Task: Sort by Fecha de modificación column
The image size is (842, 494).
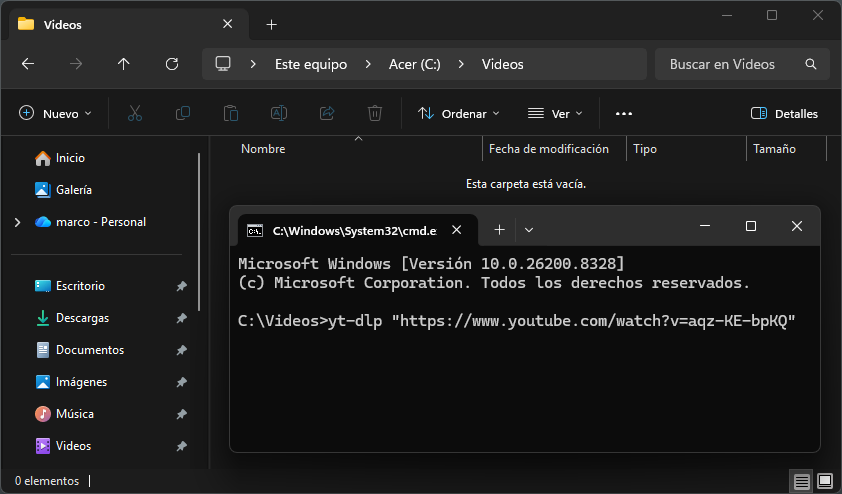Action: [548, 149]
